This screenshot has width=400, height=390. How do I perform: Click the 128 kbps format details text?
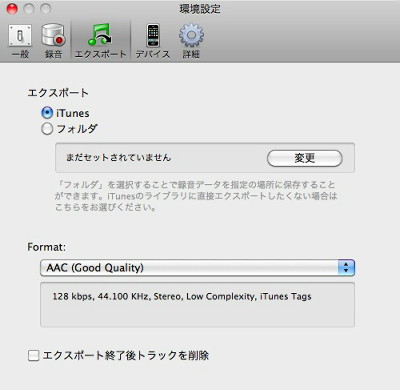[x=182, y=296]
